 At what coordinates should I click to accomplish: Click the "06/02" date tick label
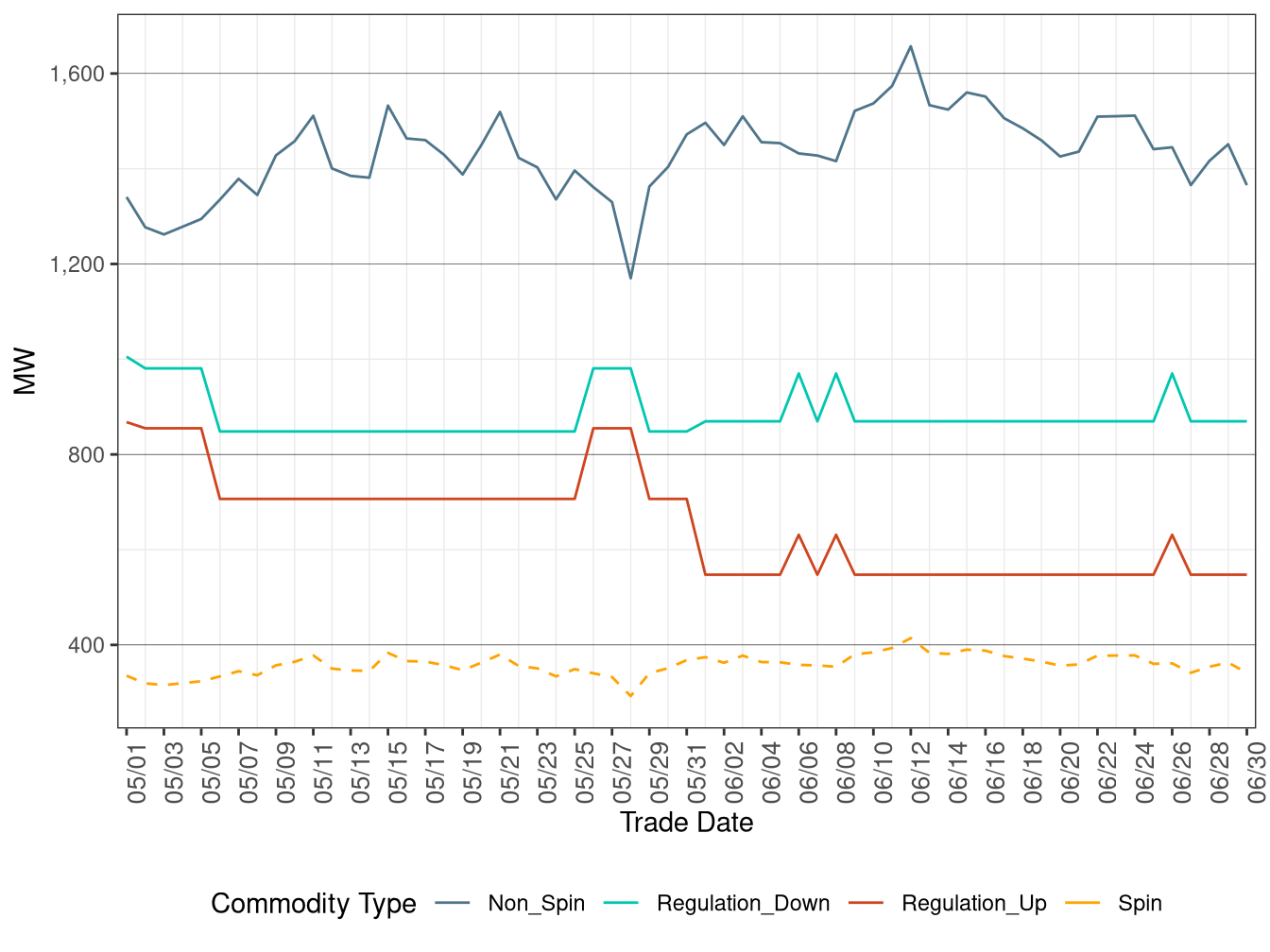[735, 773]
